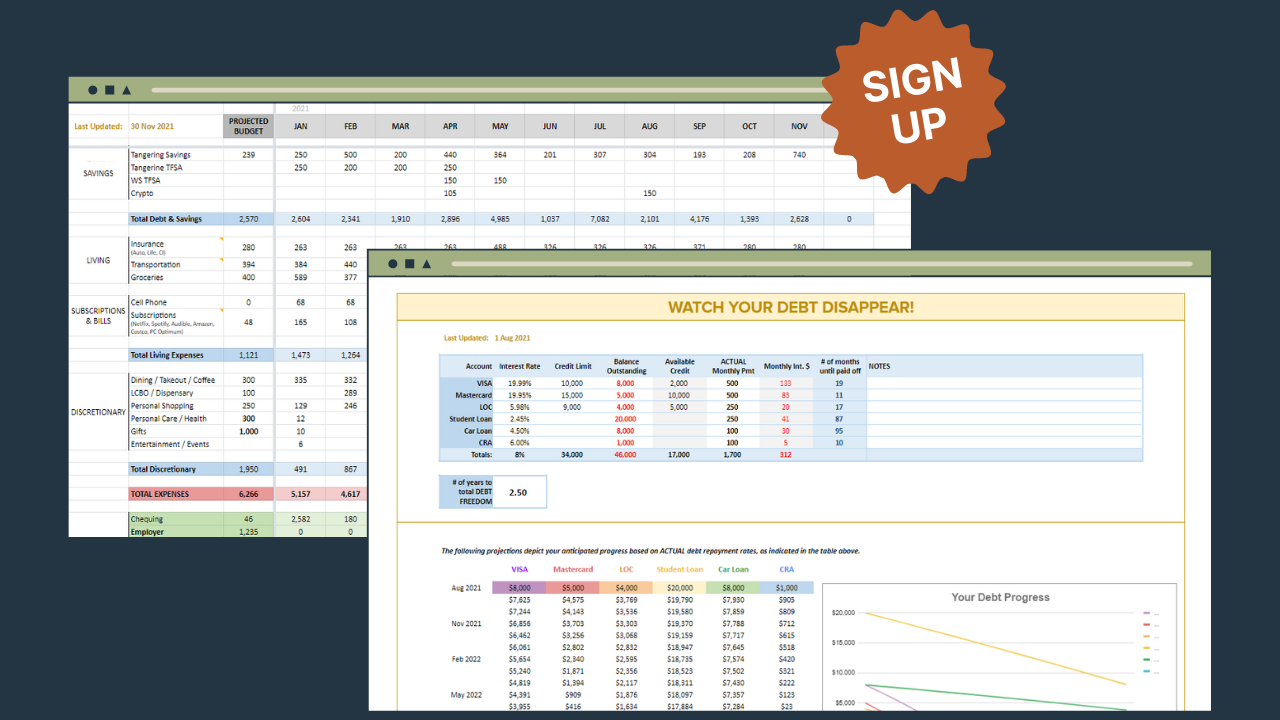This screenshot has width=1280, height=720.
Task: Click the 19.99% VISA interest rate cell
Action: click(520, 383)
